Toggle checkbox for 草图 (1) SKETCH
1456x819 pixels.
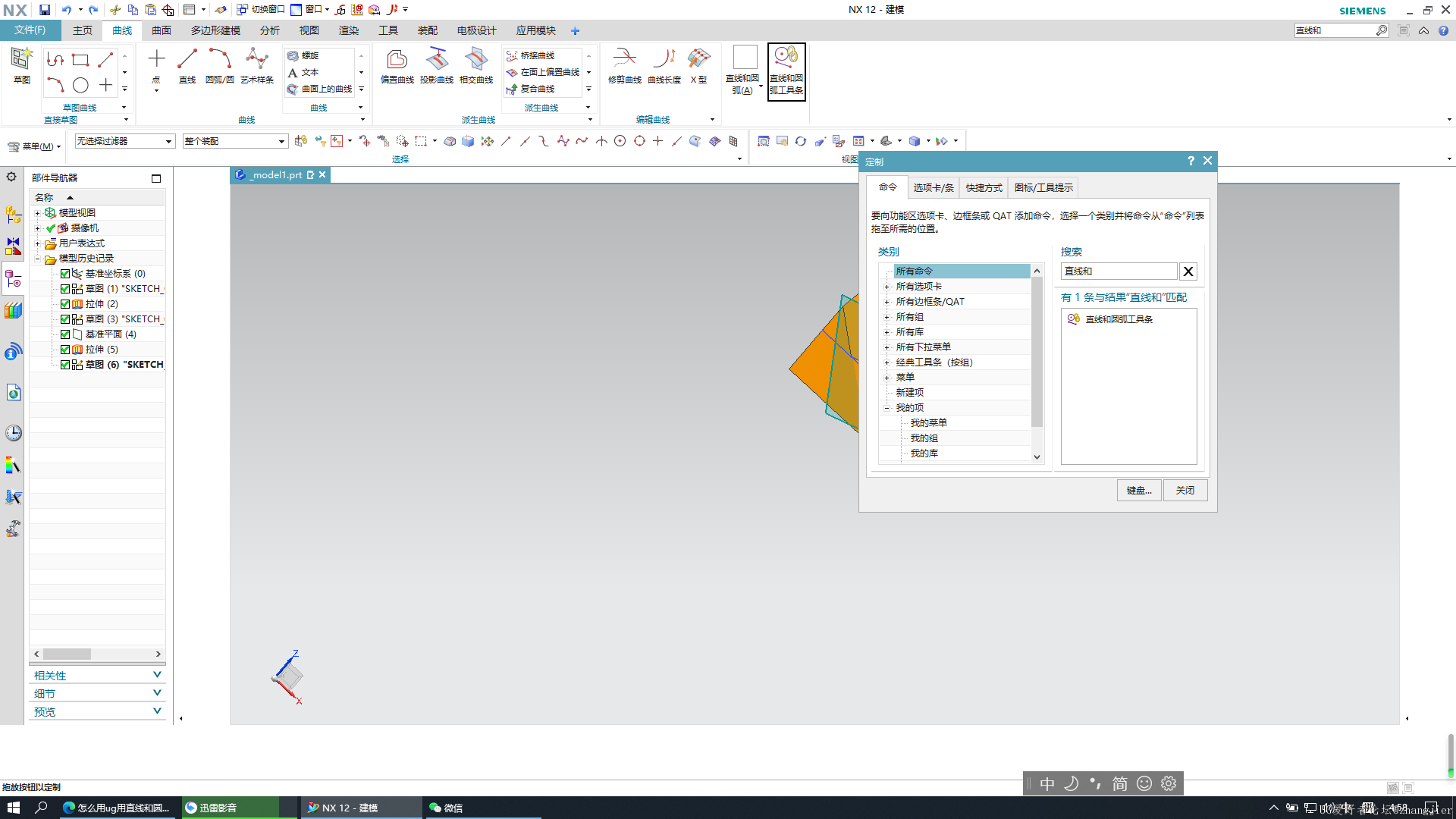pos(65,289)
